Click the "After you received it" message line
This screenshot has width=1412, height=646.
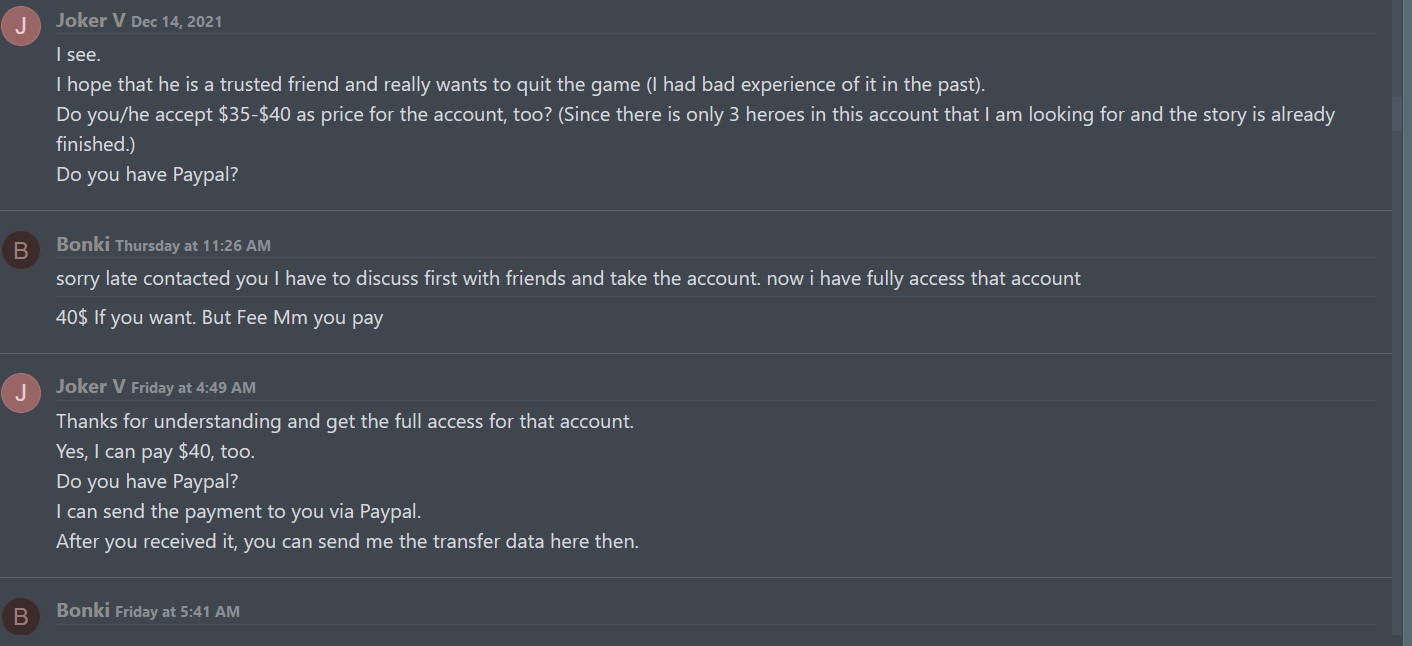click(x=347, y=541)
